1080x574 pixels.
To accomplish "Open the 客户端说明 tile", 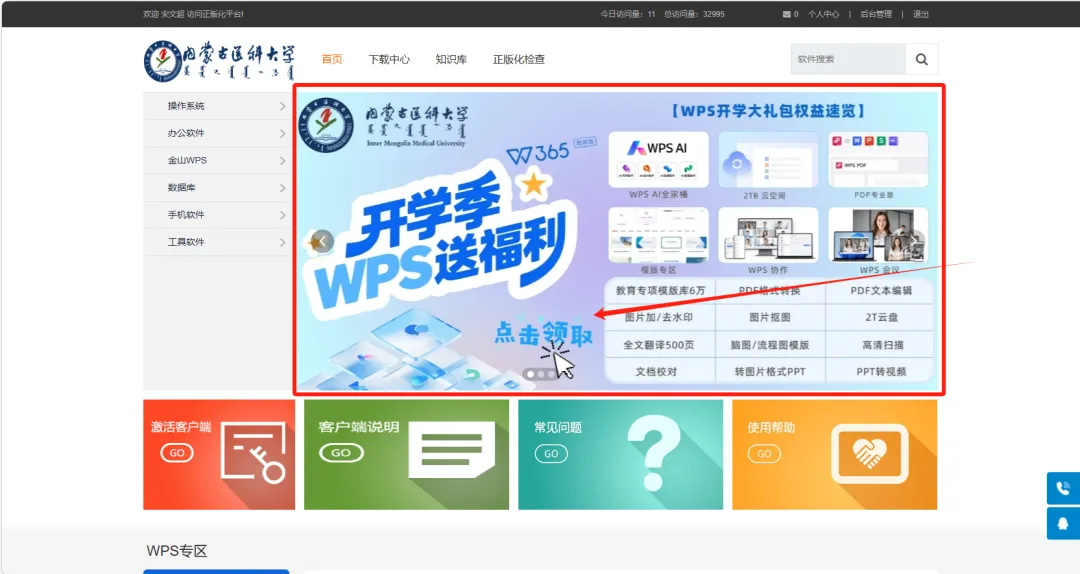I will (406, 455).
